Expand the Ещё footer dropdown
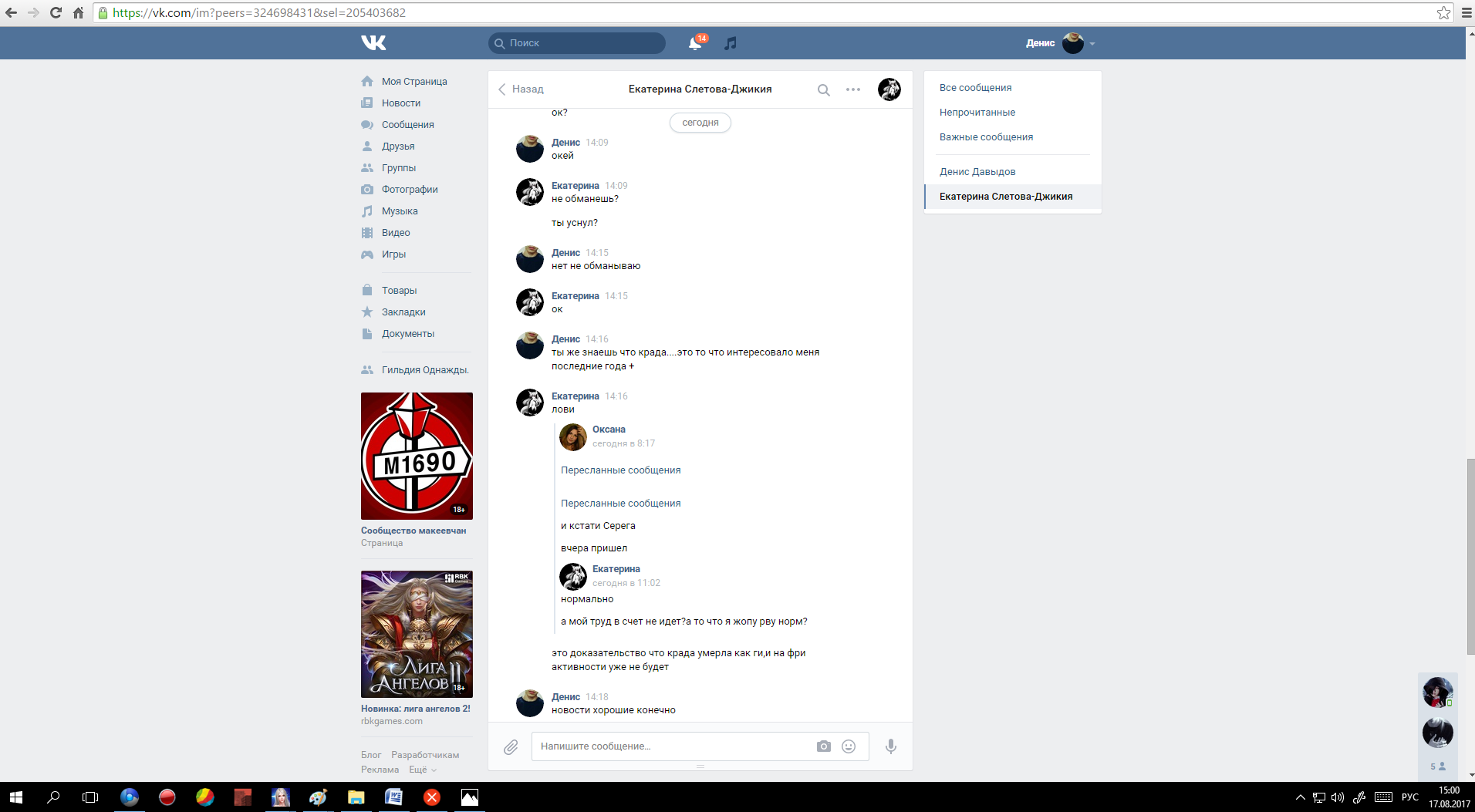1475x812 pixels. 423,770
